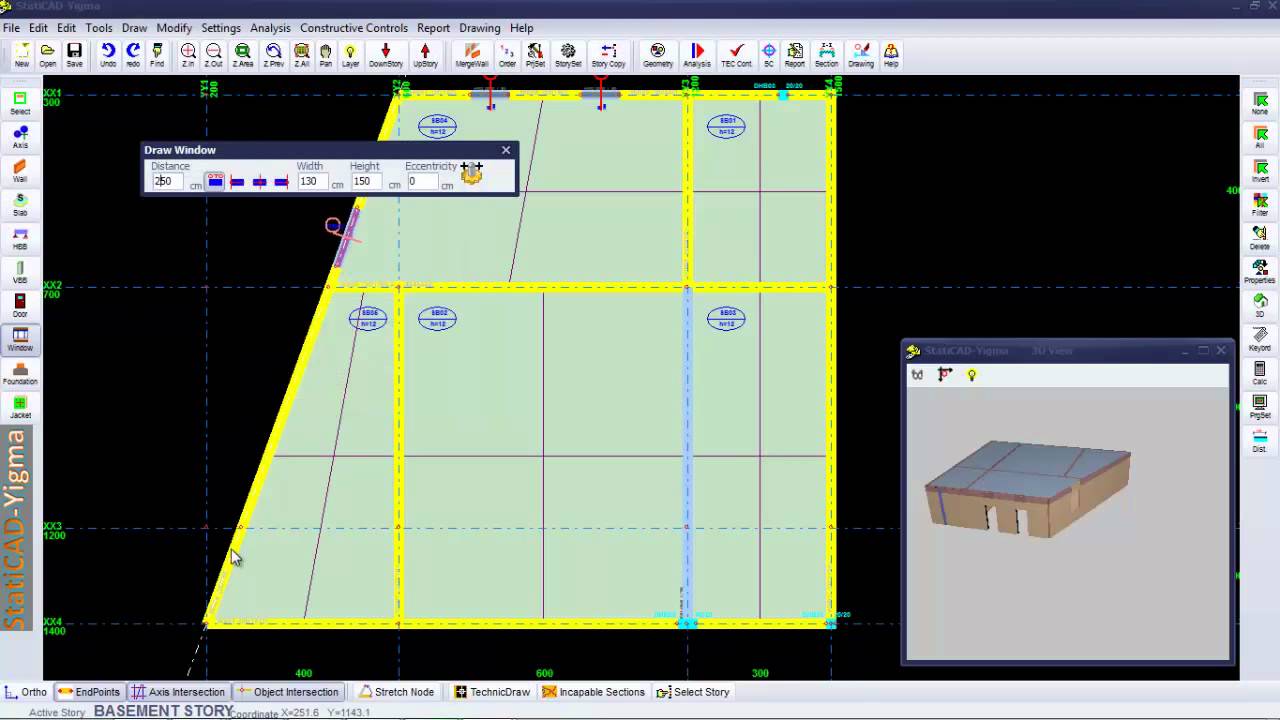Screen dimensions: 1280x720
Task: Open the Drawing menu
Action: 480,28
